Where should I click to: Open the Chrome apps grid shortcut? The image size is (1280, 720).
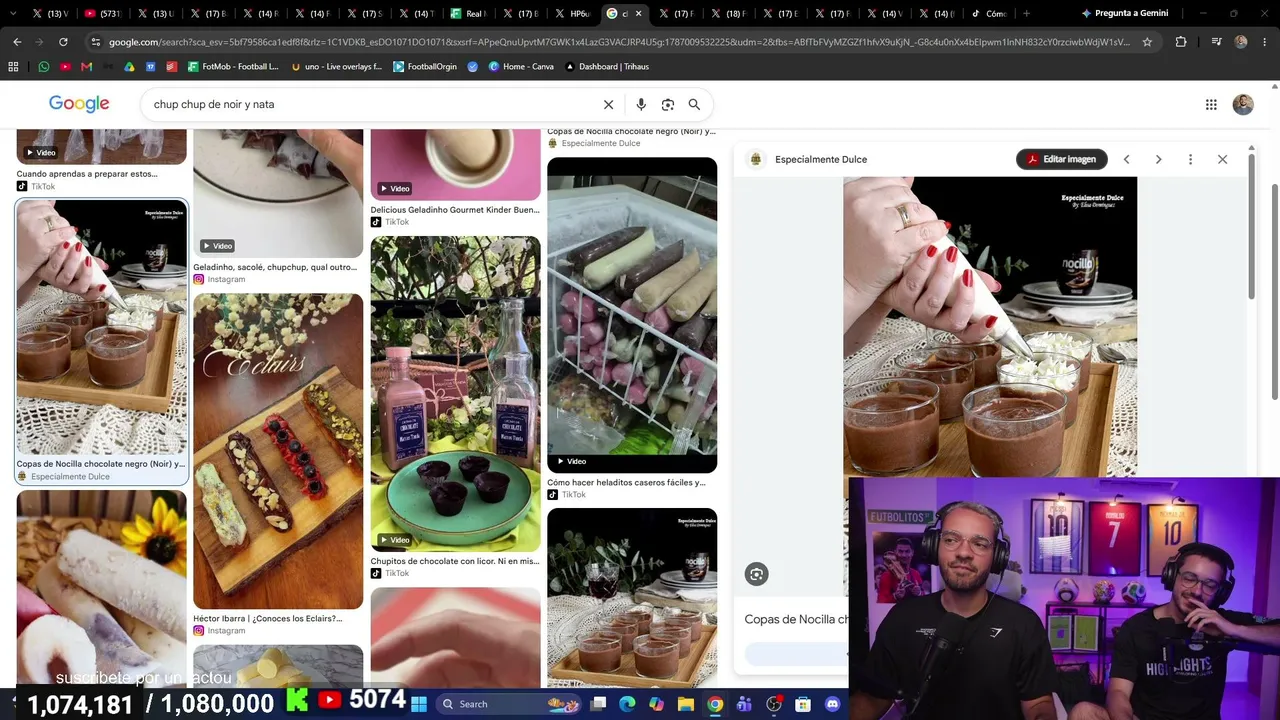(x=13, y=67)
